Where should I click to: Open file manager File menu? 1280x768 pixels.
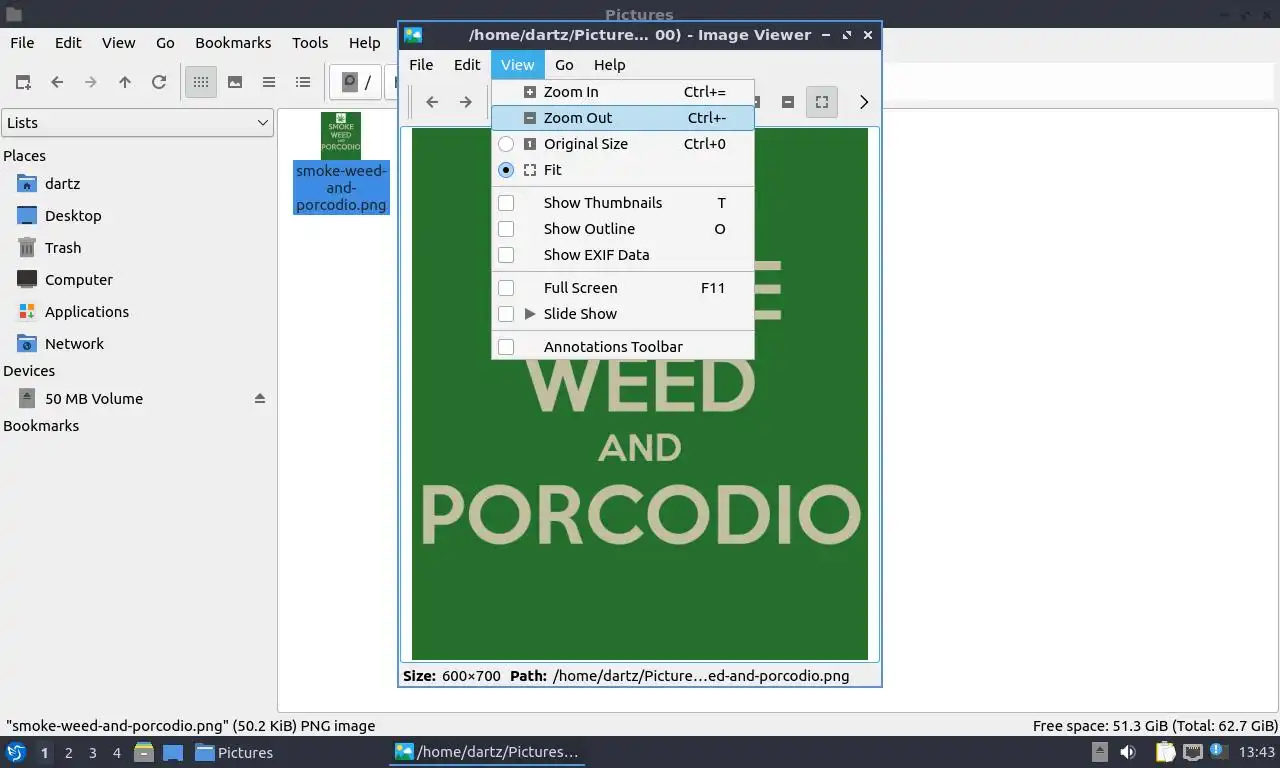click(22, 43)
